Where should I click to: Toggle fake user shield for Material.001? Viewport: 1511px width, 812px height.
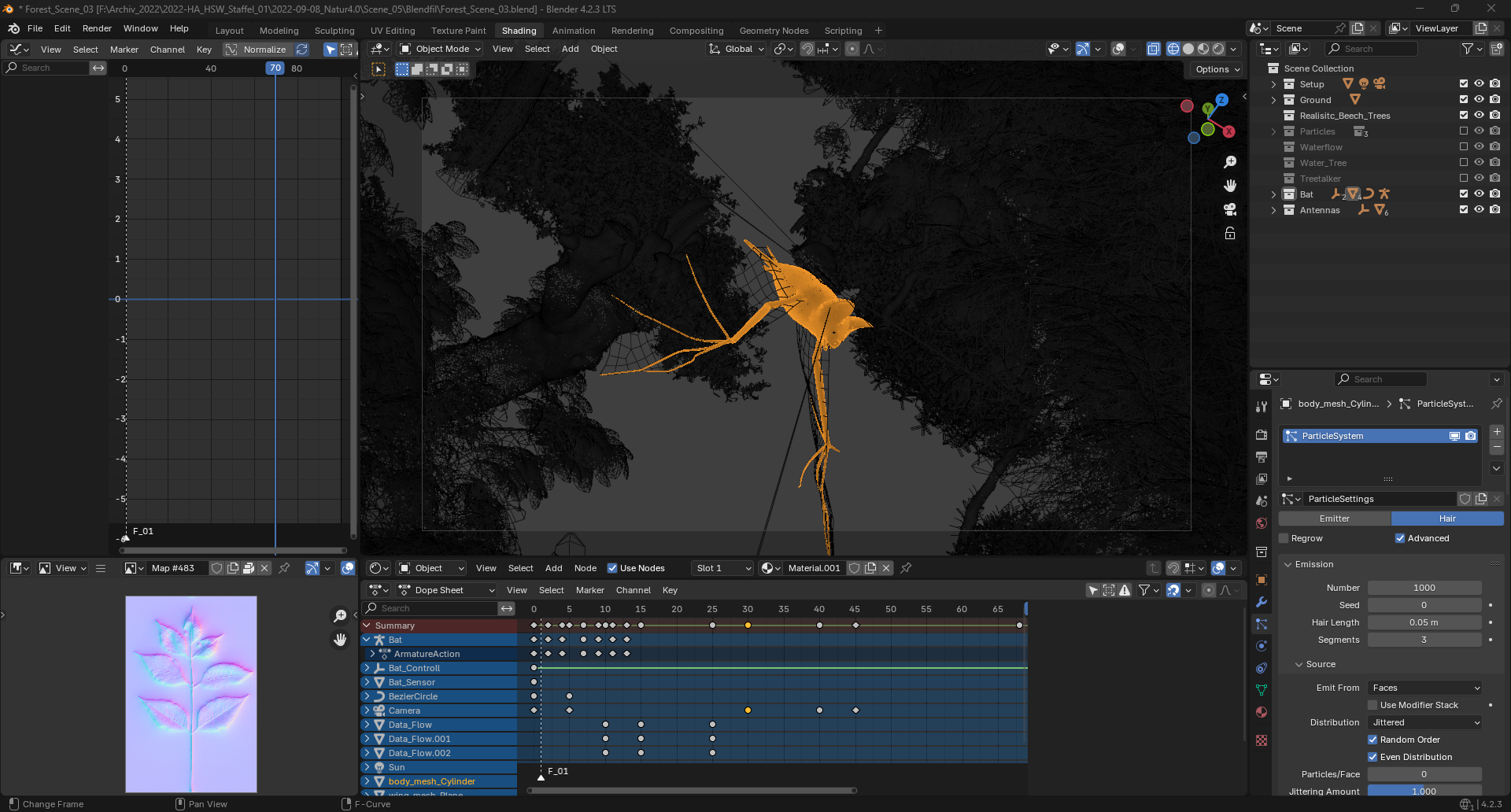click(x=854, y=568)
